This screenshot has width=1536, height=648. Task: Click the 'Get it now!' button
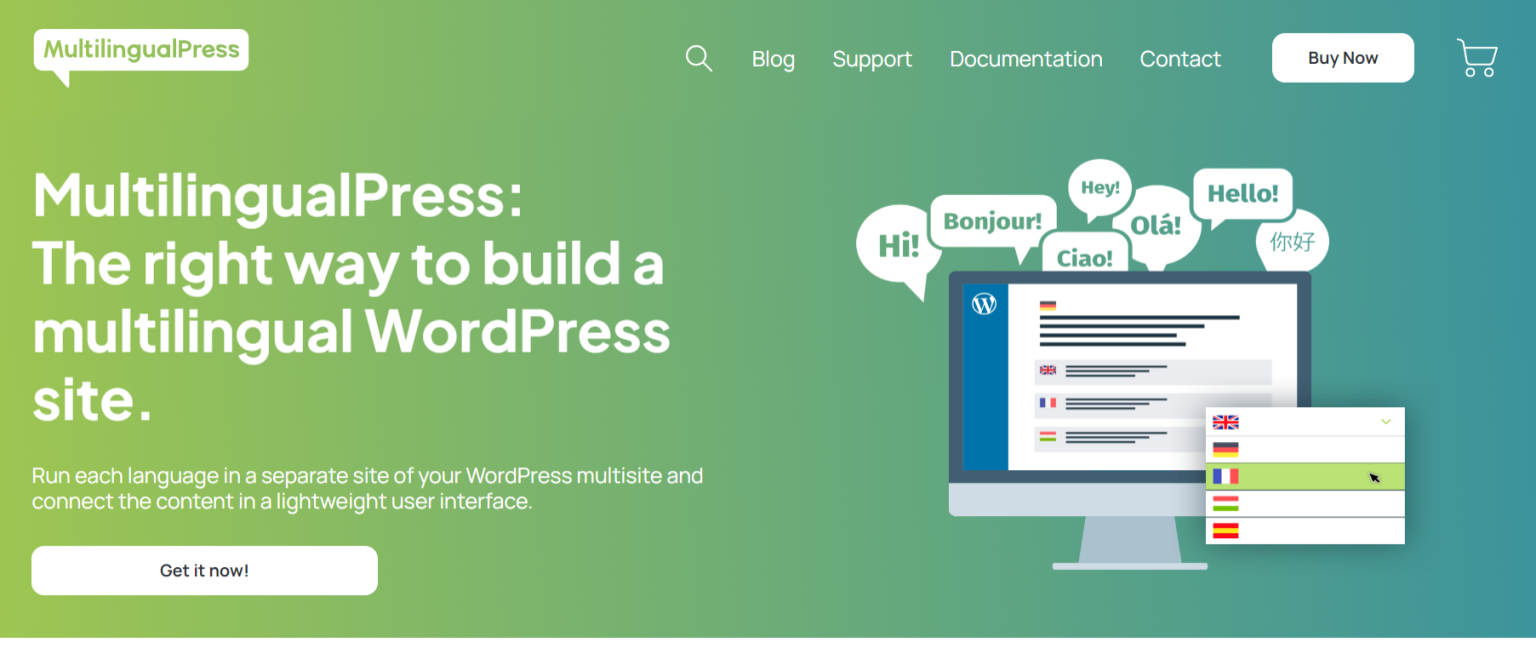[x=204, y=570]
